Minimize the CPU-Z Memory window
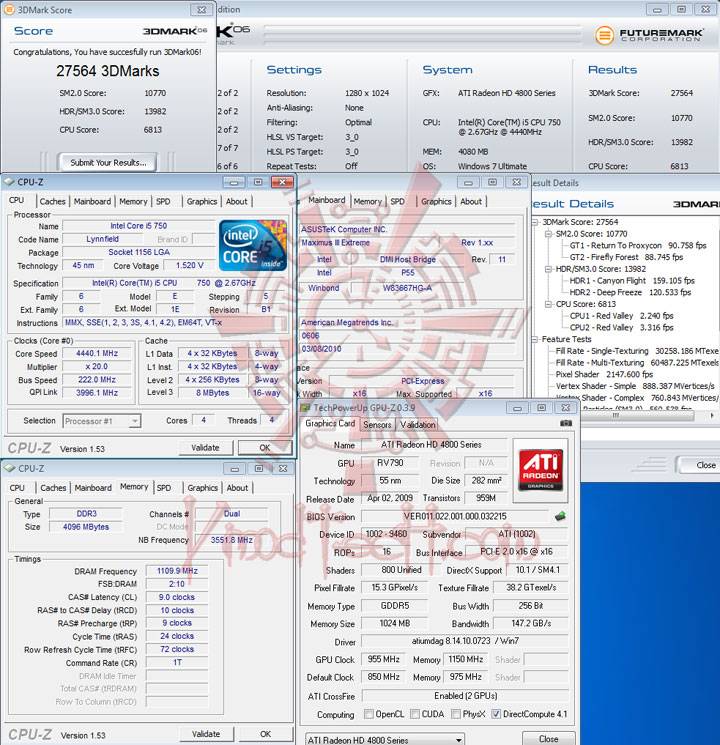This screenshot has width=720, height=745. click(x=235, y=469)
